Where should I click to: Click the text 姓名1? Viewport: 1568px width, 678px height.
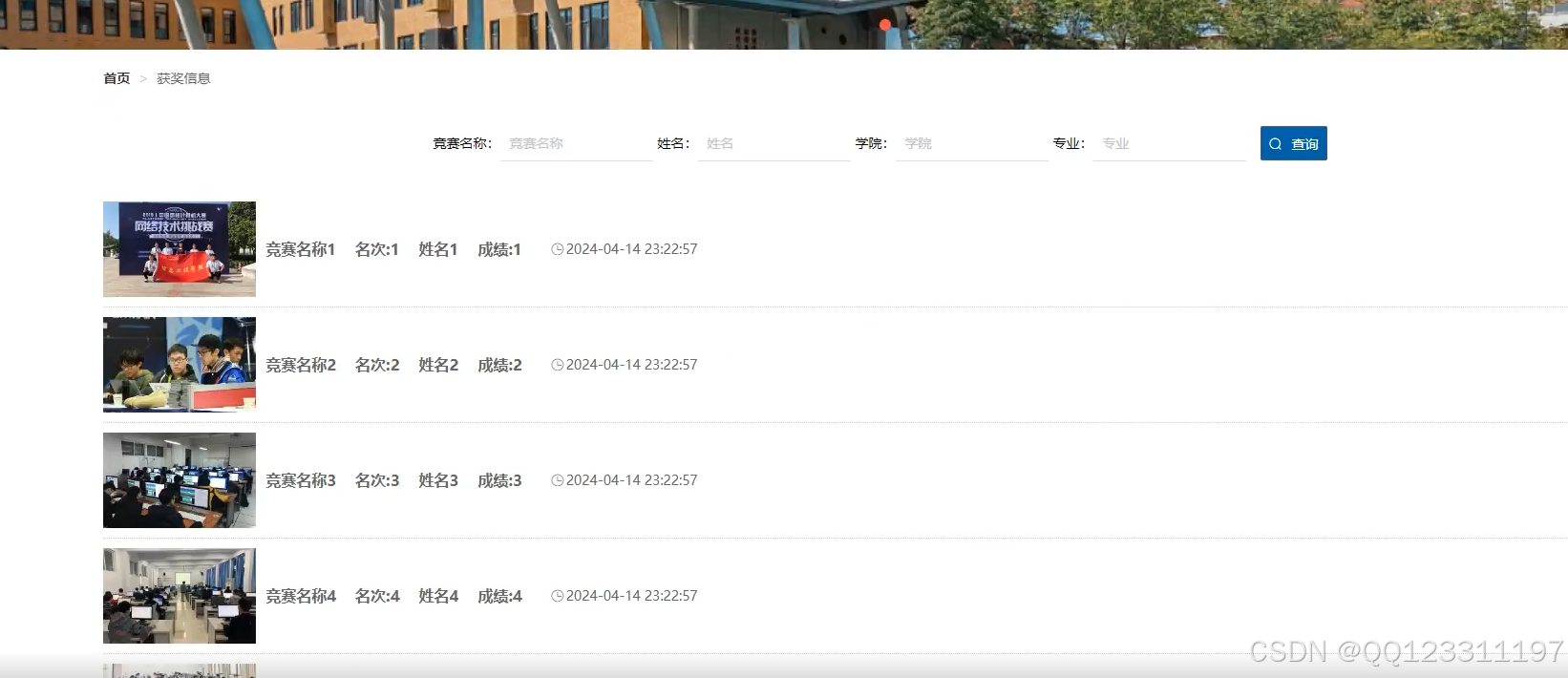[x=438, y=249]
